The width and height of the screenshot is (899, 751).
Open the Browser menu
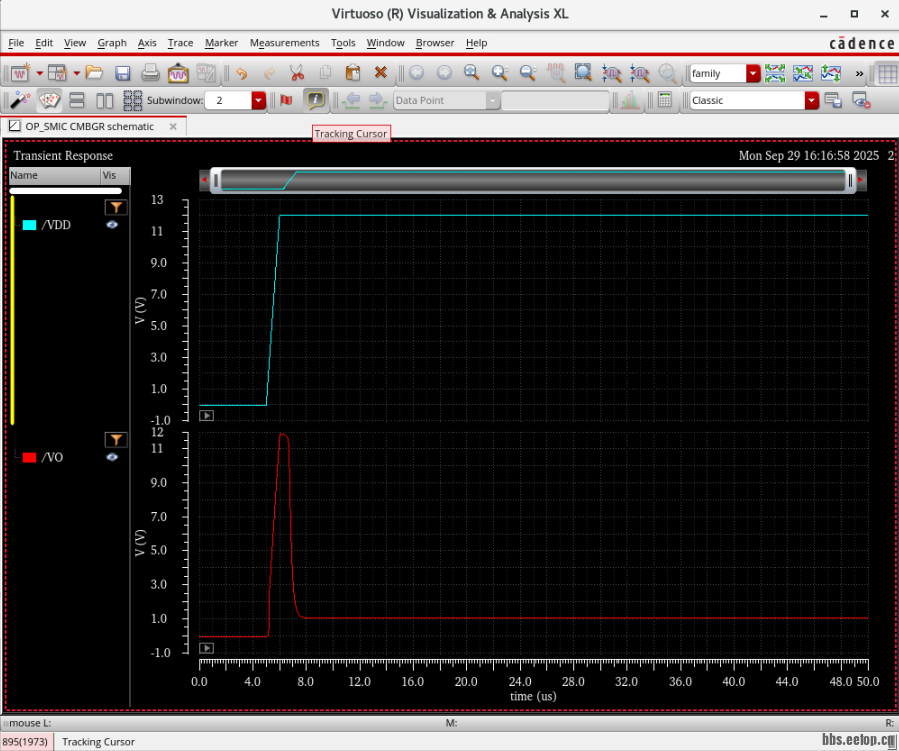(x=435, y=43)
